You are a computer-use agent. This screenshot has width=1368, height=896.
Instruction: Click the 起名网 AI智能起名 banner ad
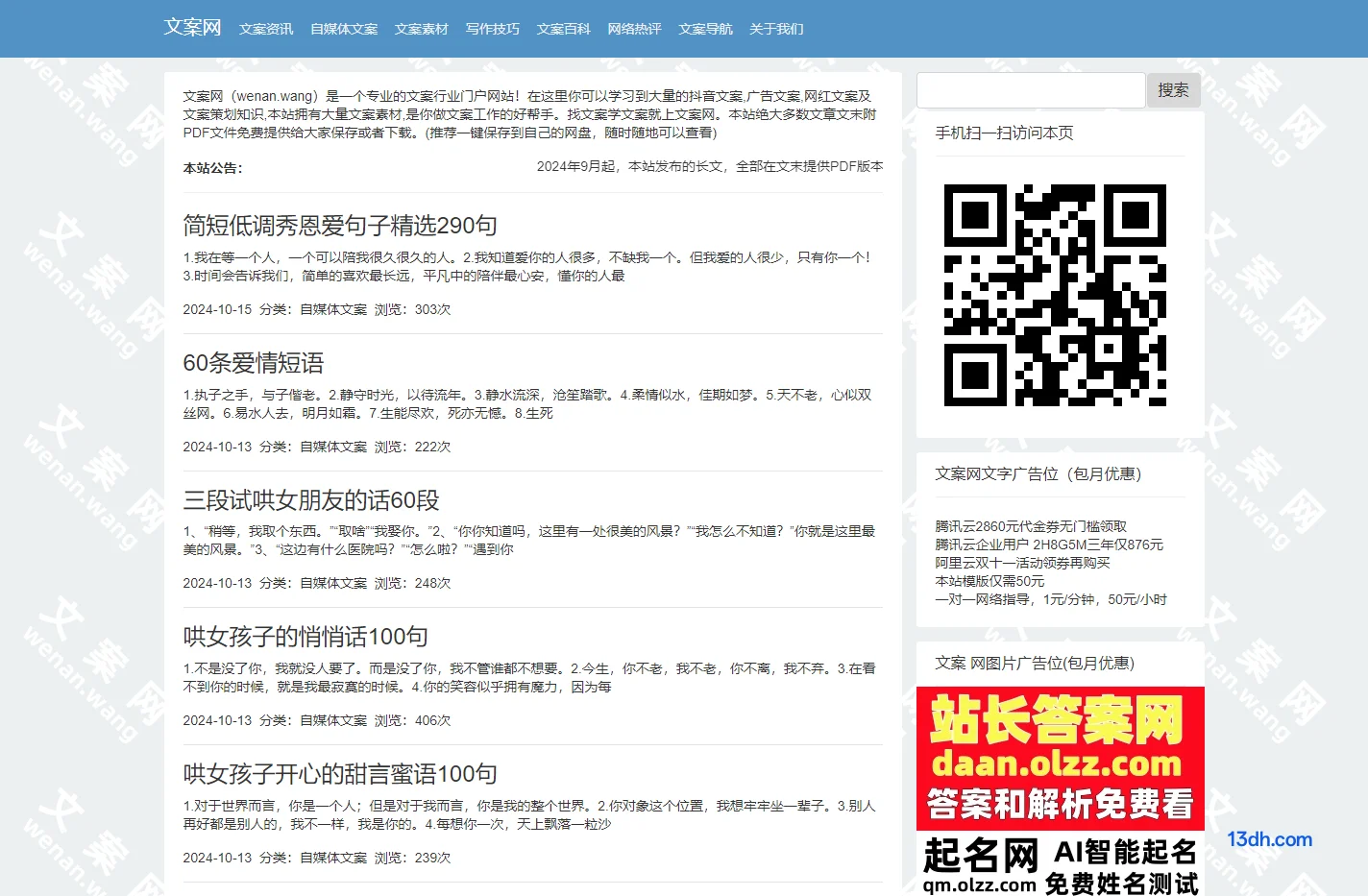click(x=1061, y=863)
